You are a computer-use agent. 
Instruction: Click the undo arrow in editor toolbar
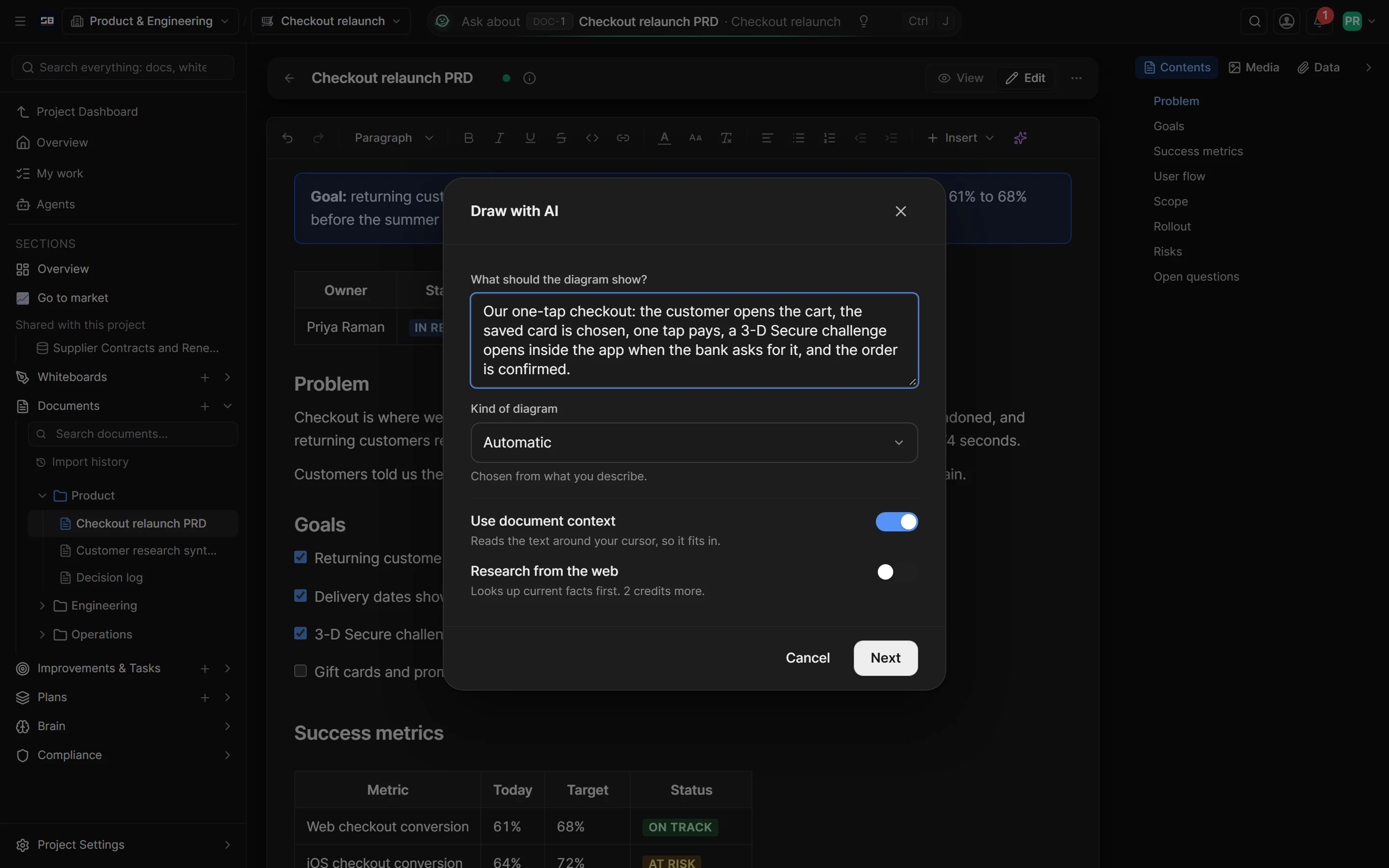click(287, 138)
